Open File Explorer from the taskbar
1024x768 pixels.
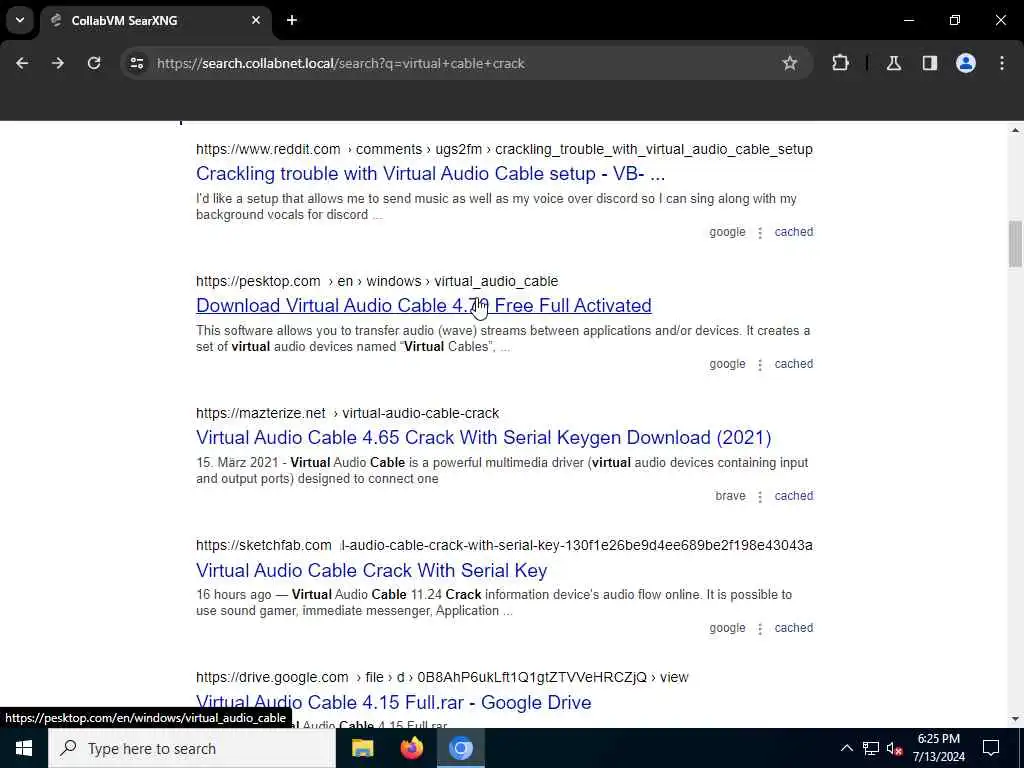tap(362, 748)
